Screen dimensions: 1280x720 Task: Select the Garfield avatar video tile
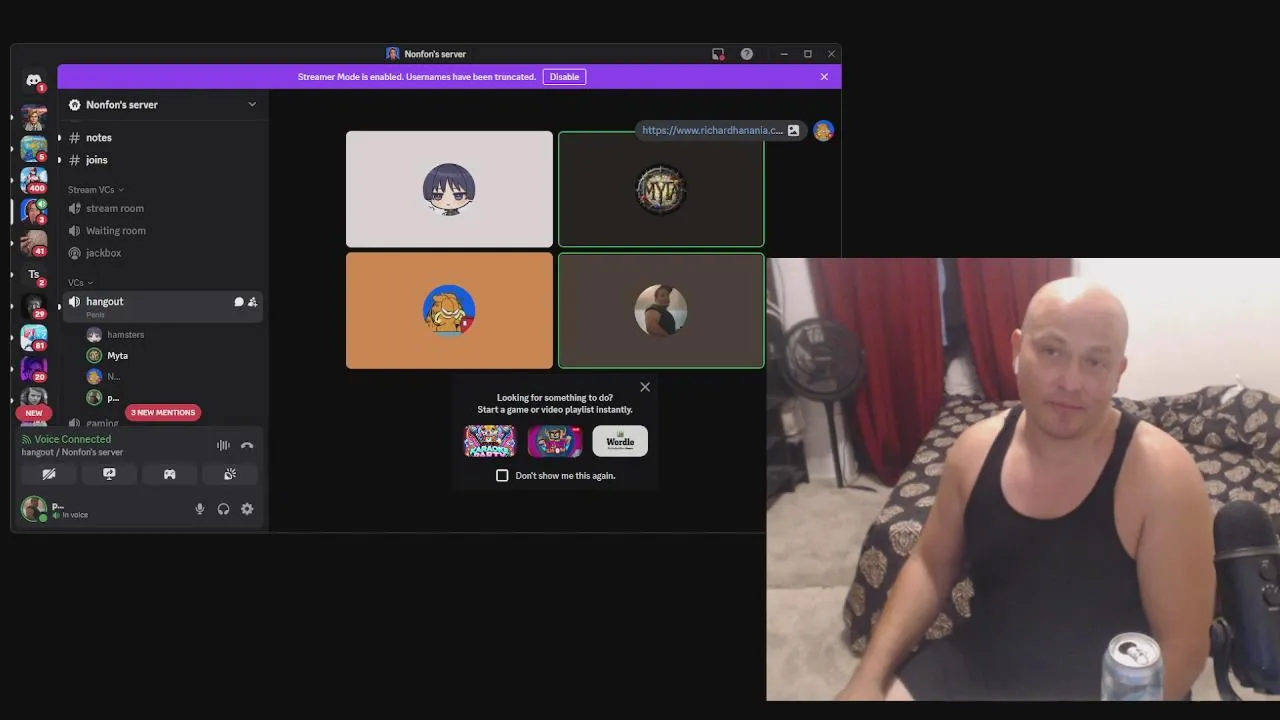pyautogui.click(x=449, y=310)
